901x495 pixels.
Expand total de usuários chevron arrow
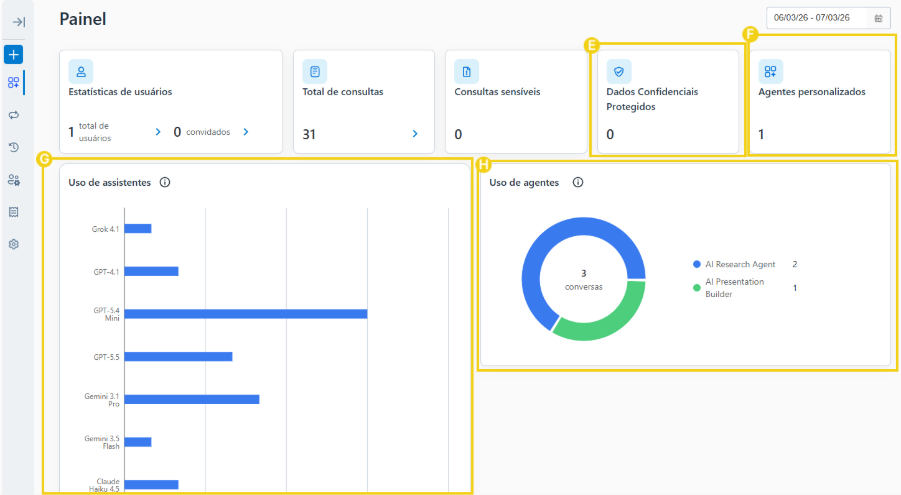point(158,132)
